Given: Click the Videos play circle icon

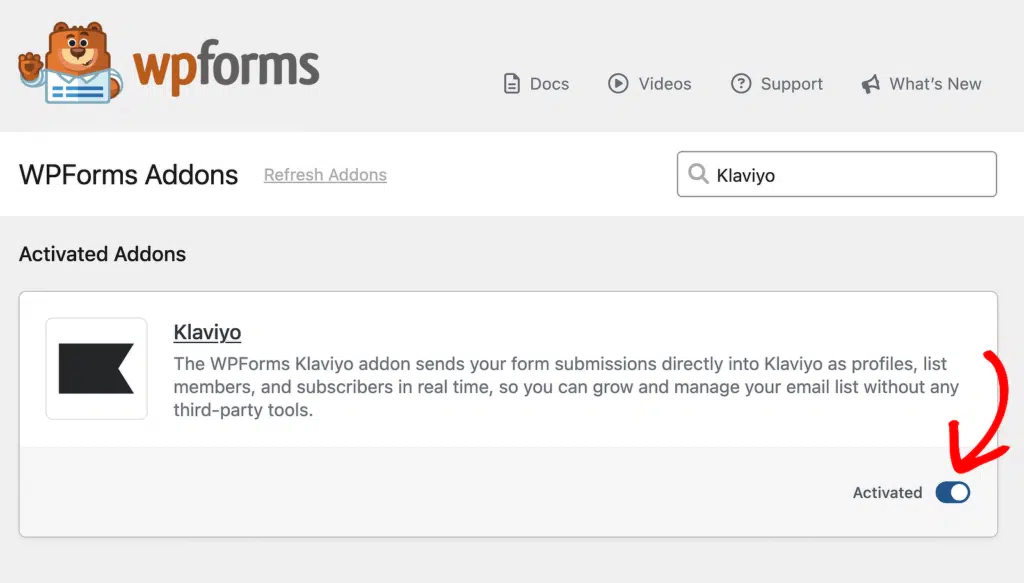Looking at the screenshot, I should (618, 84).
